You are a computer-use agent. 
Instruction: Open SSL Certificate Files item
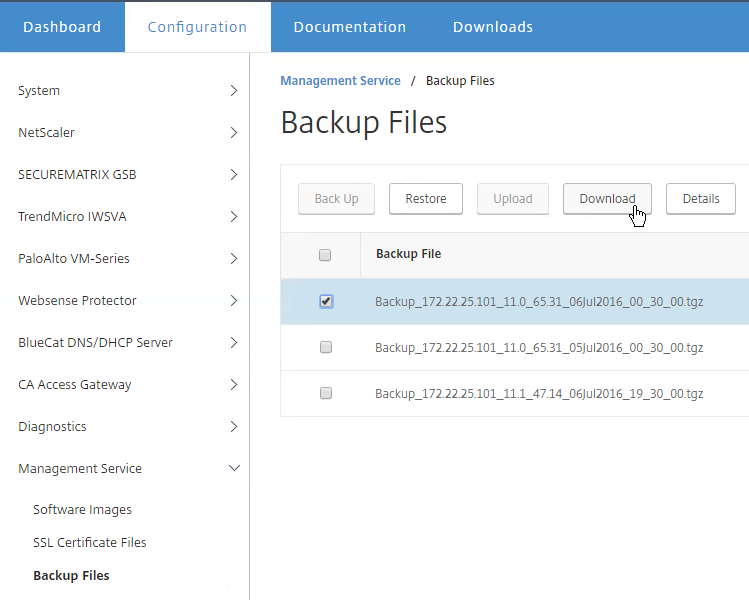[89, 543]
